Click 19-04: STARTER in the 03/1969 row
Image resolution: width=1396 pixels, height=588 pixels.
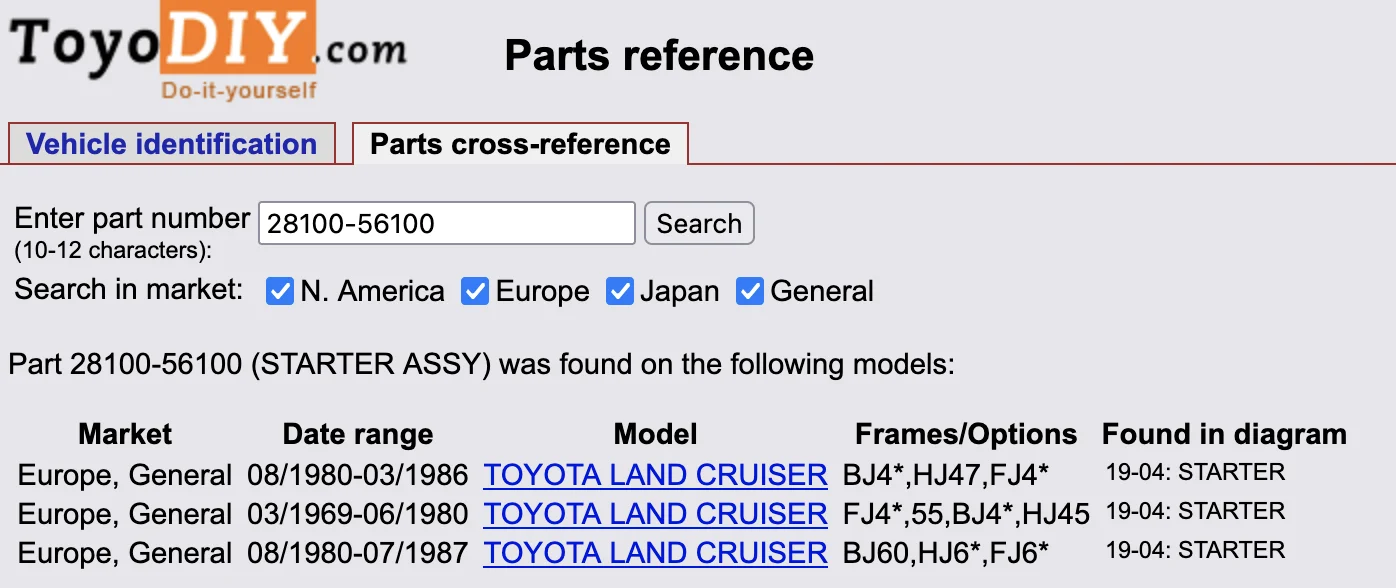click(1195, 511)
